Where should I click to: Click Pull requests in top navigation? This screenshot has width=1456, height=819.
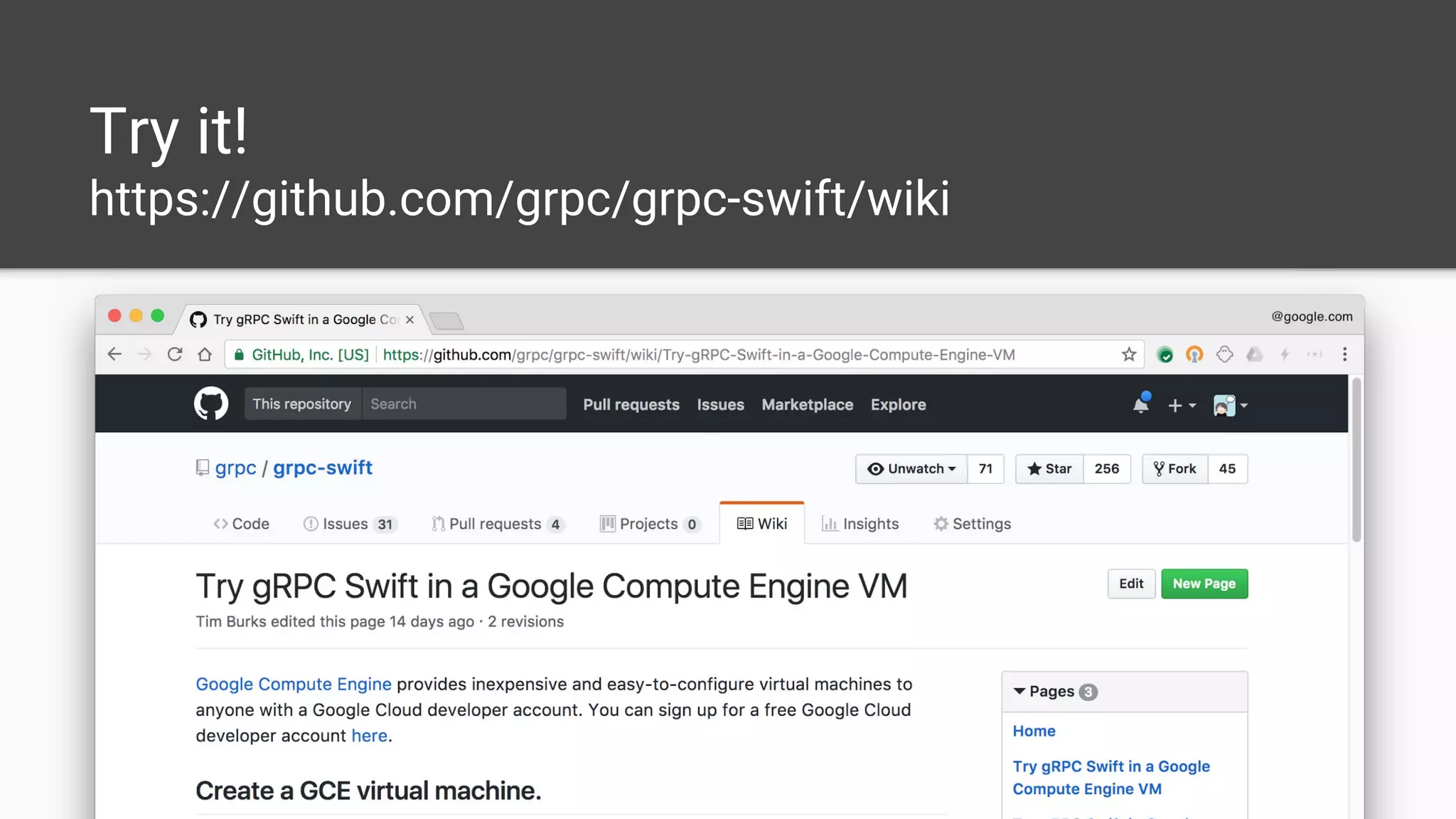point(631,405)
